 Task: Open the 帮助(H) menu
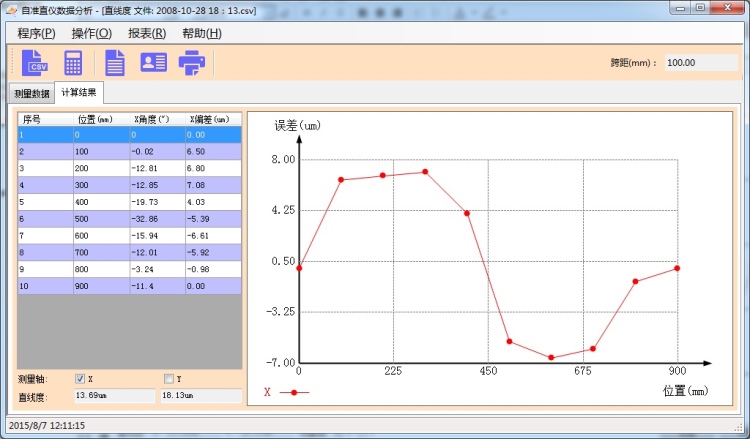pyautogui.click(x=201, y=33)
